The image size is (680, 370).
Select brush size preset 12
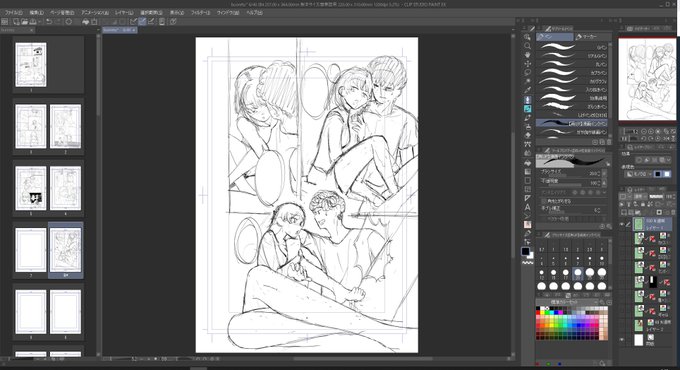click(x=542, y=273)
